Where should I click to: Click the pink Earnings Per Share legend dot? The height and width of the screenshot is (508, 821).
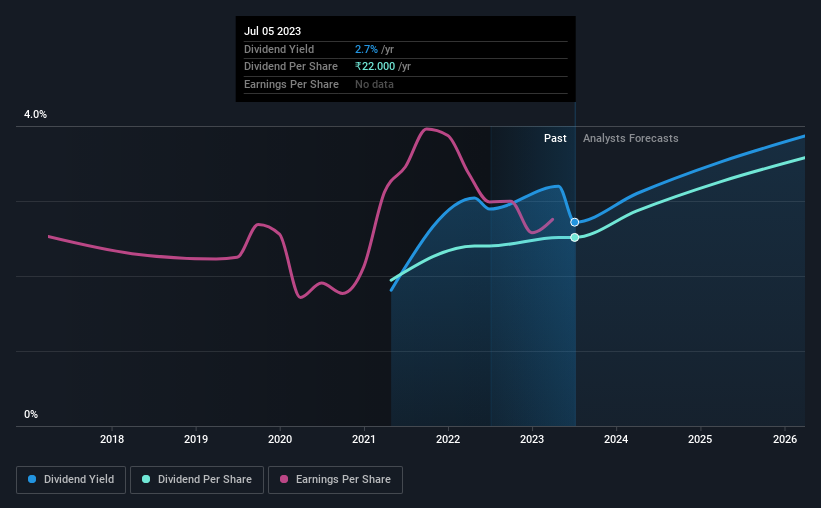[x=284, y=479]
